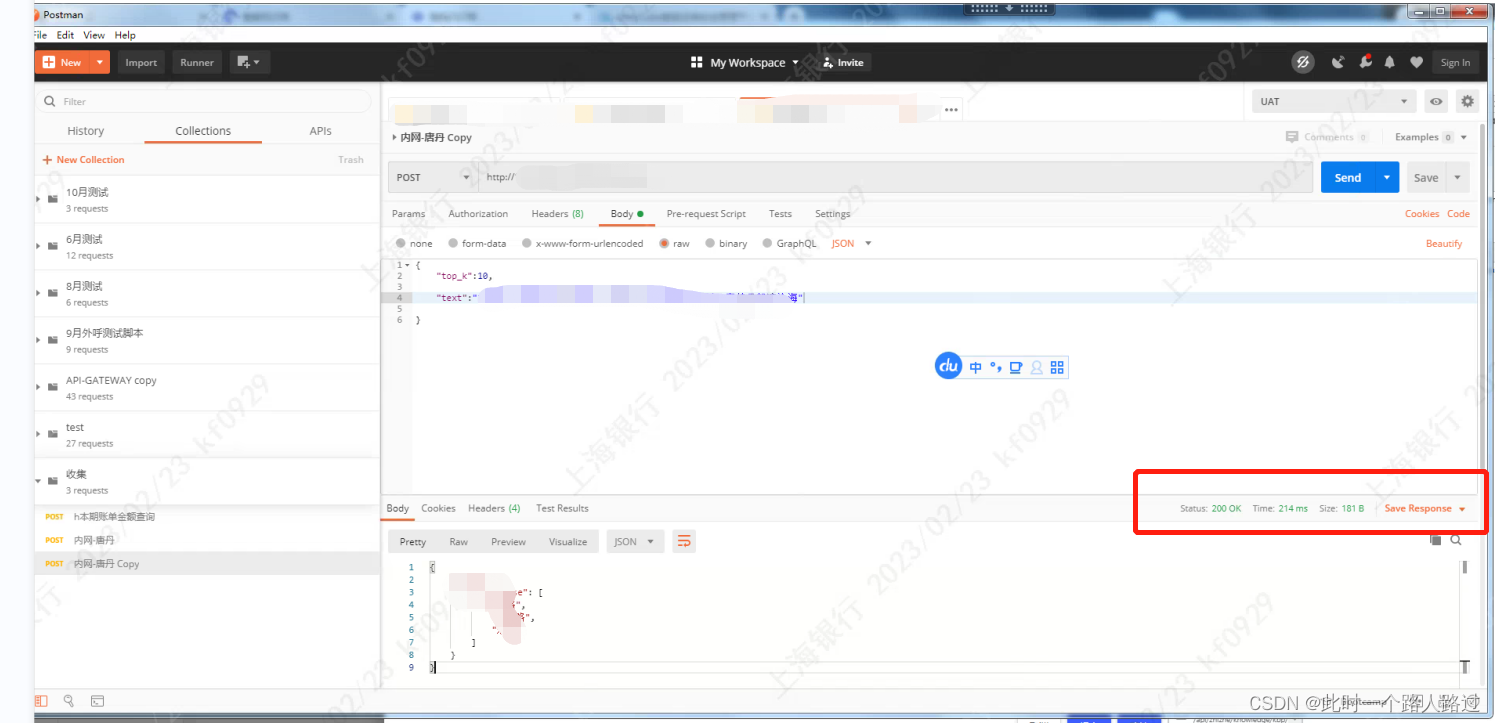This screenshot has width=1495, height=723.
Task: Toggle word wrap icon in response
Action: pos(684,541)
